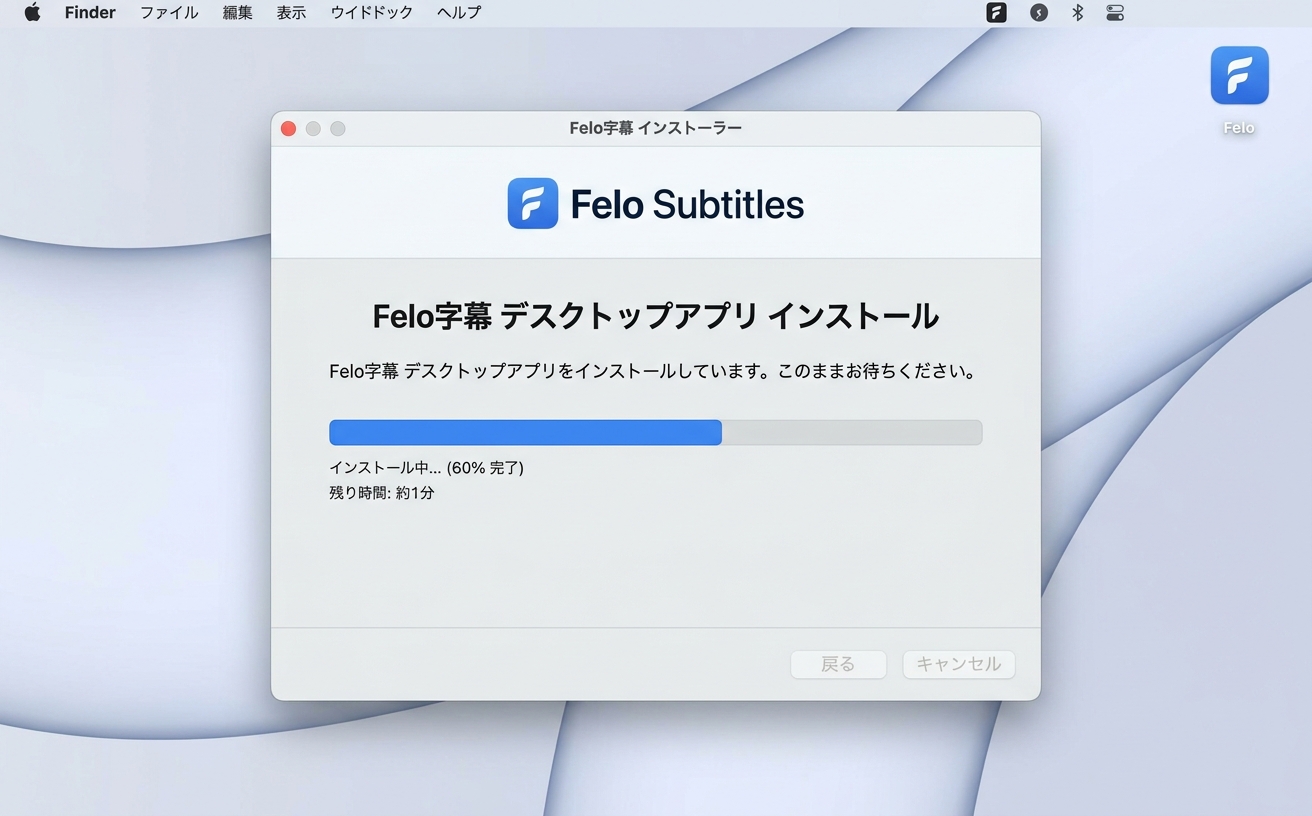Image resolution: width=1312 pixels, height=816 pixels.
Task: Click the text "残り時間: 約1分"
Action: click(381, 493)
